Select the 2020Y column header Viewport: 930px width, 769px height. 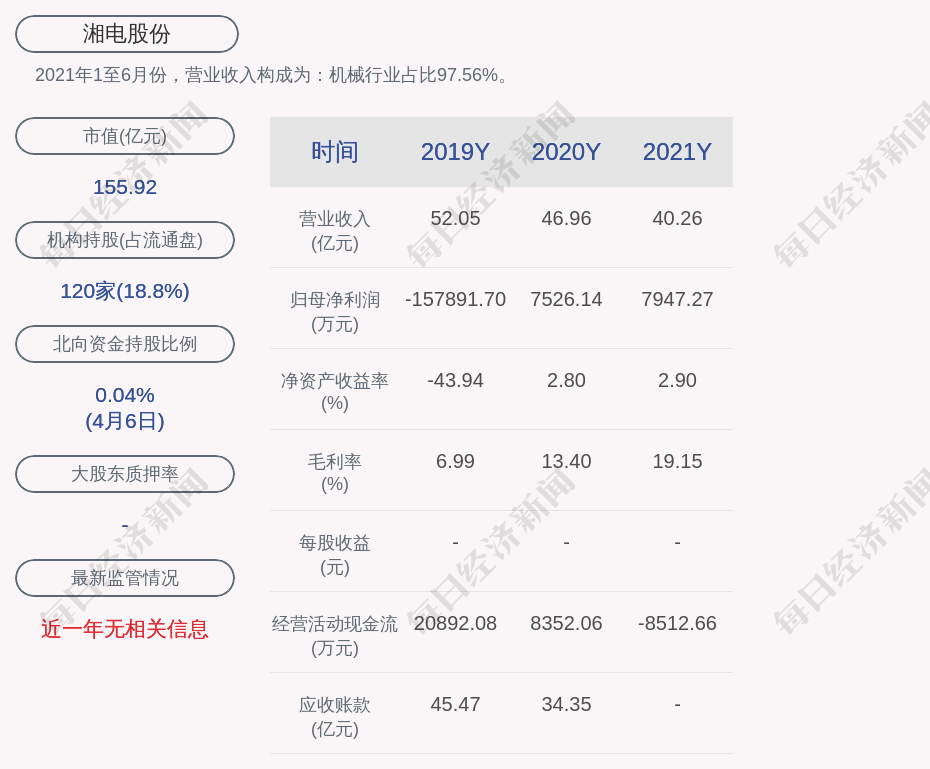566,152
